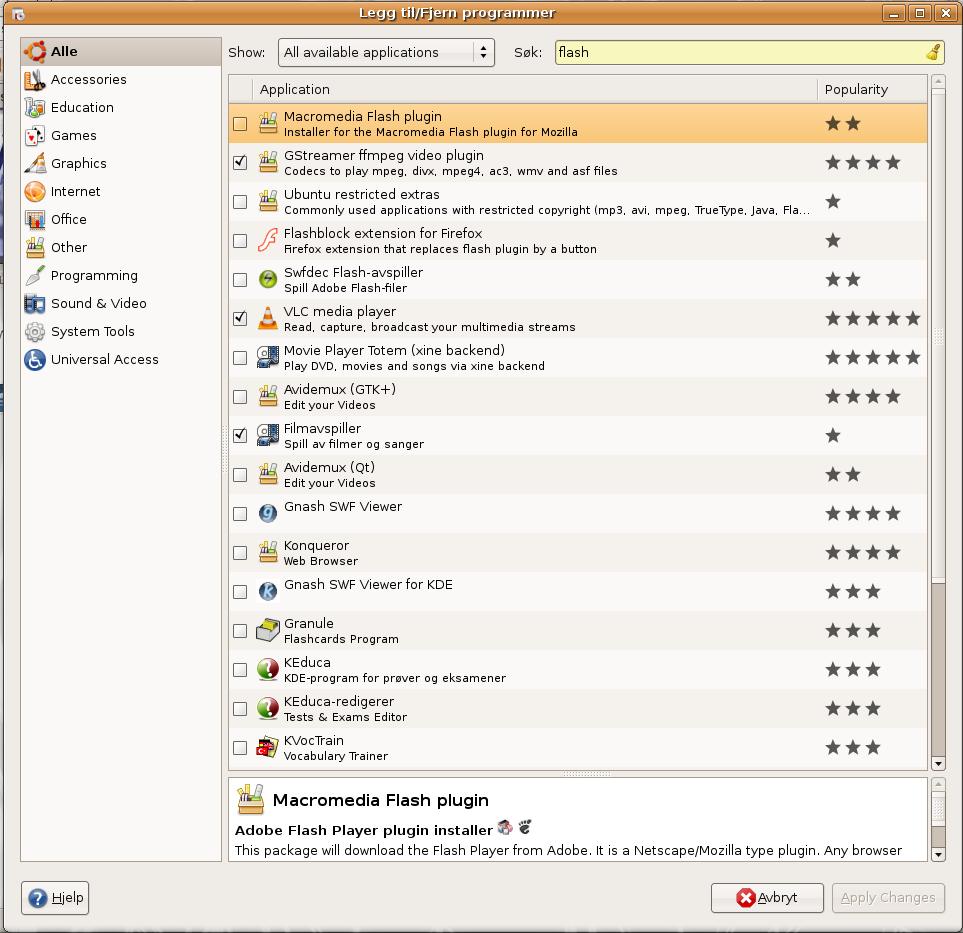Screen dimensions: 963x933
Task: Click the Internet globe icon
Action: [35, 192]
